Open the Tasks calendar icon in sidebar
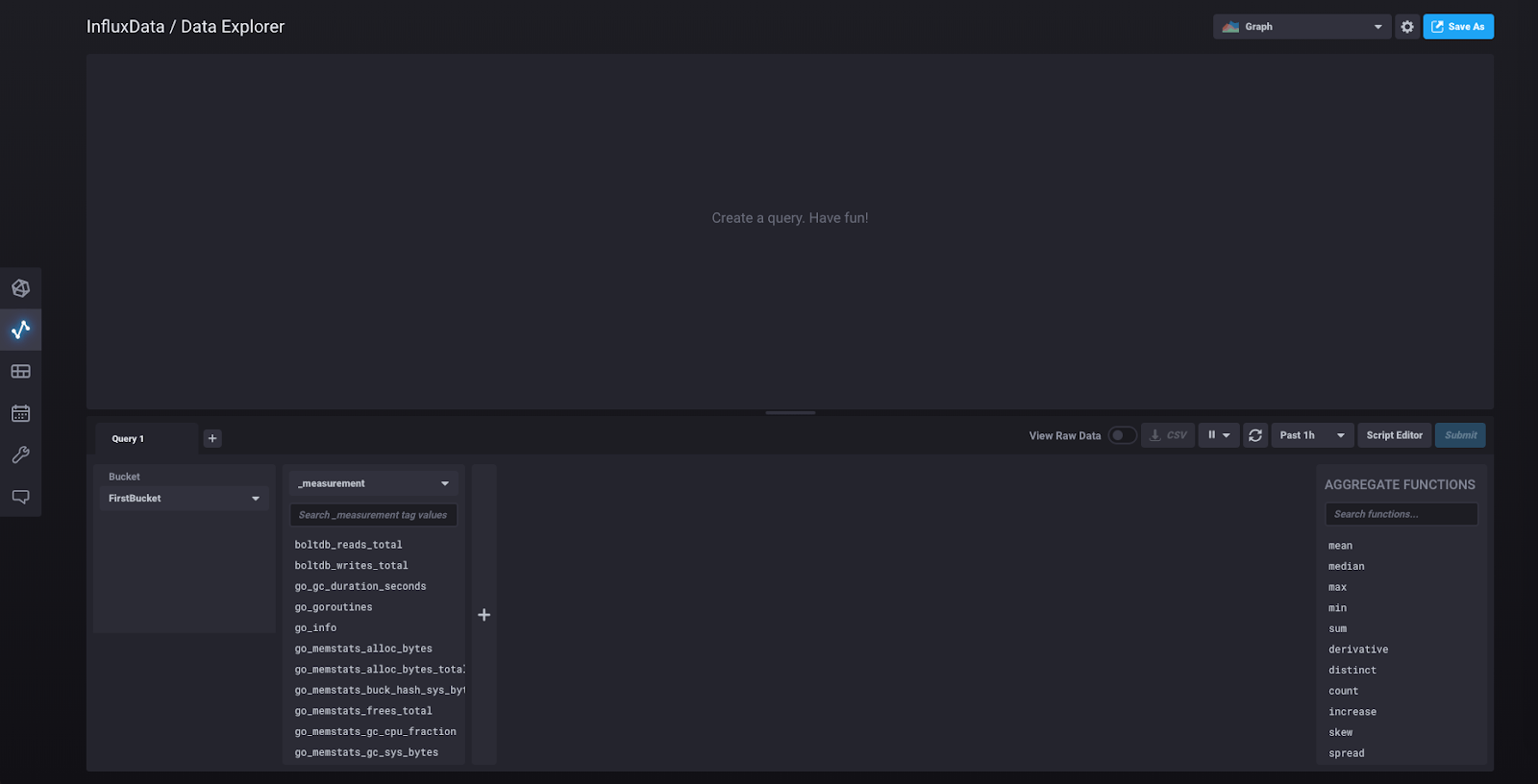This screenshot has height=784, width=1538. pyautogui.click(x=20, y=413)
